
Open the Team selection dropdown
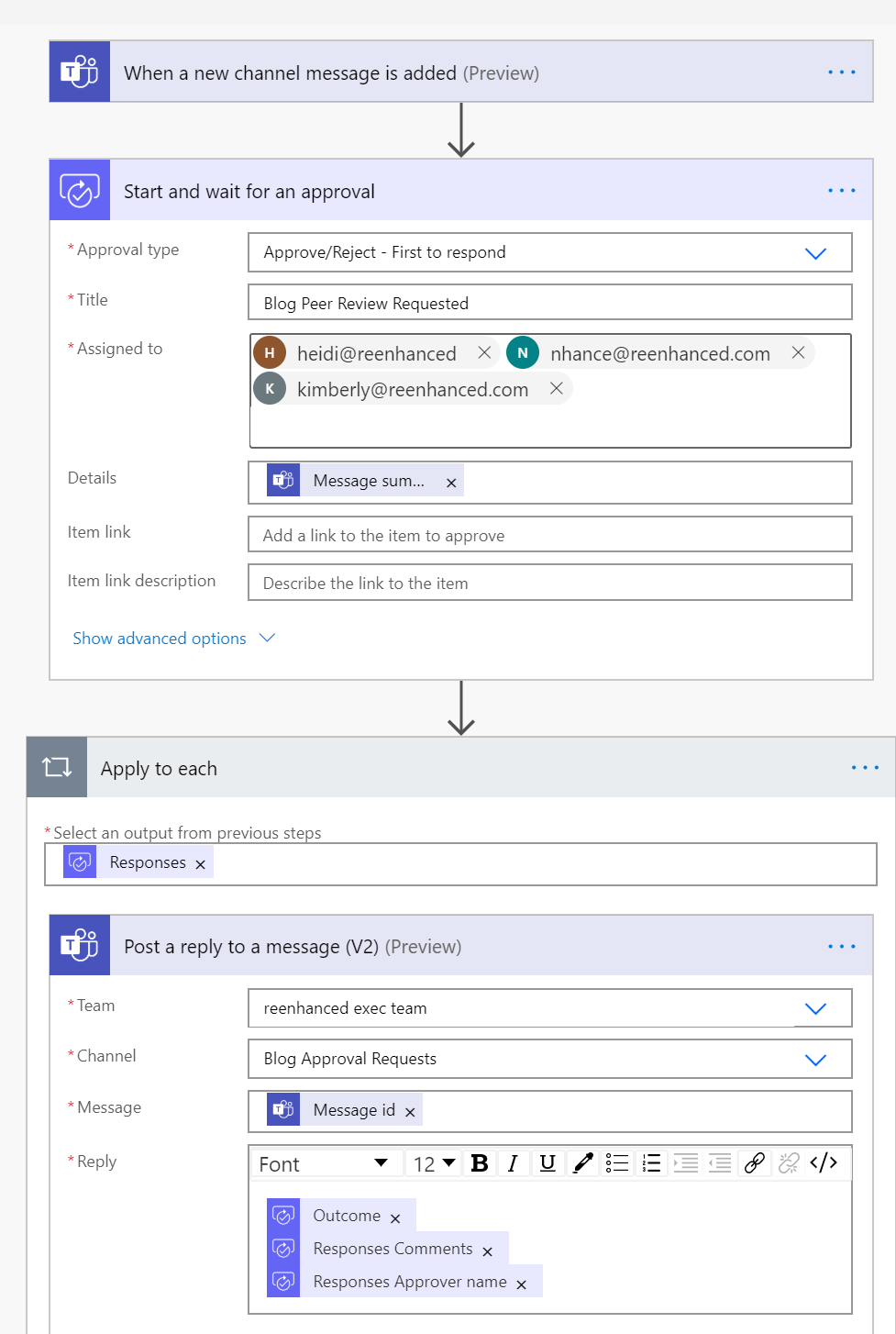815,1007
